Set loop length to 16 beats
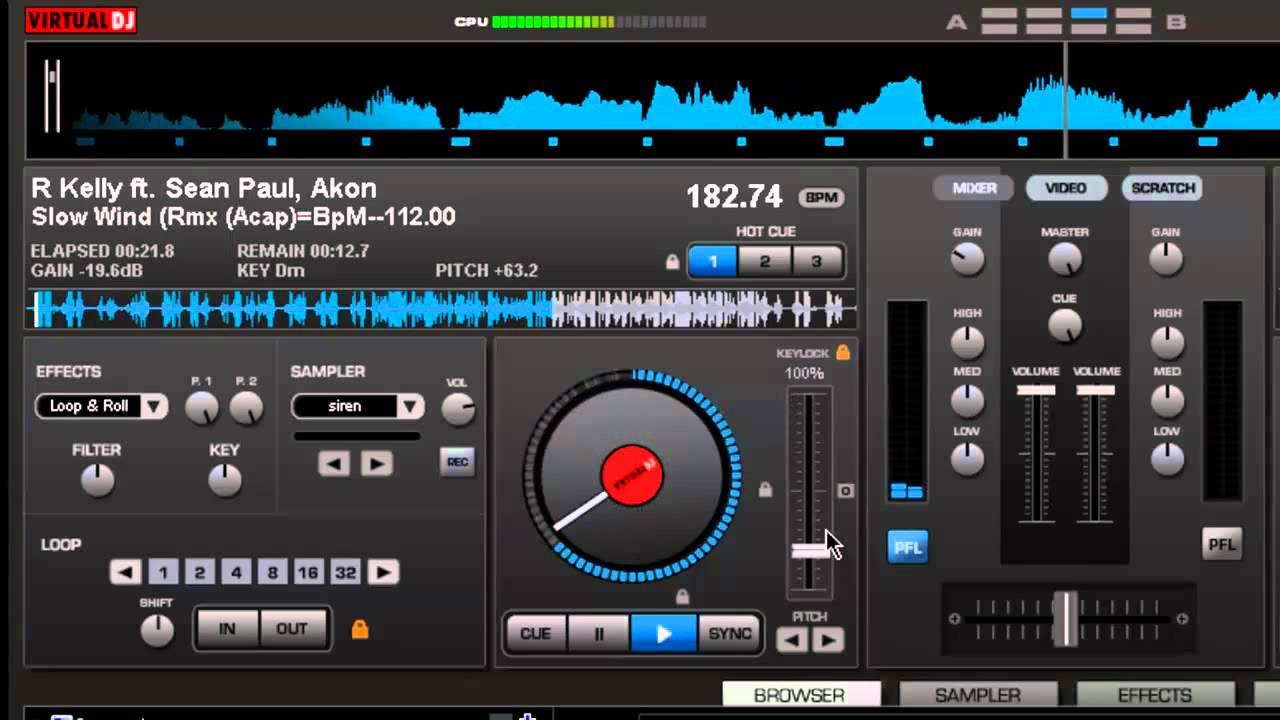Screen dimensions: 1280x720 [308, 572]
